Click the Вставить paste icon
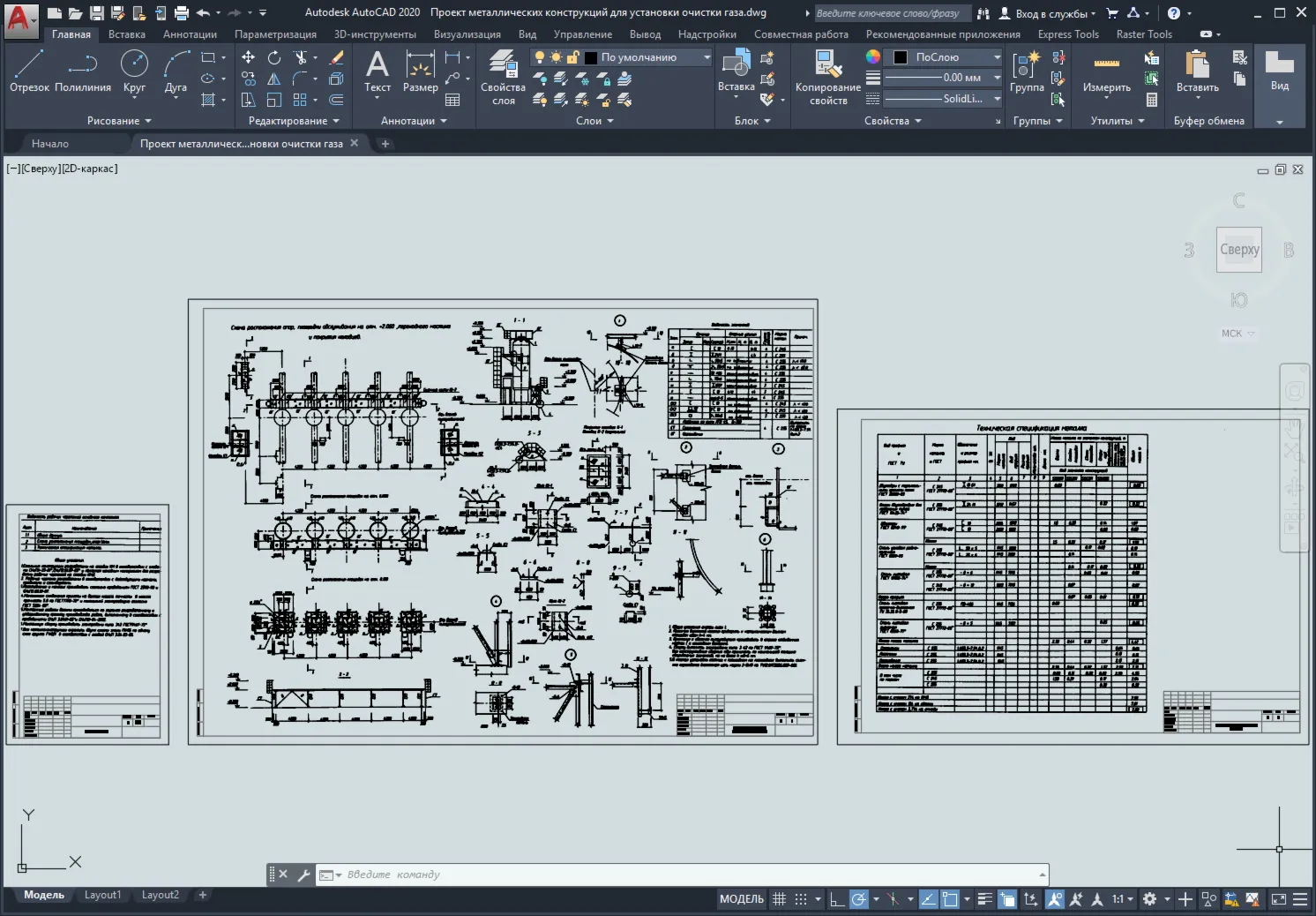 [x=1197, y=71]
